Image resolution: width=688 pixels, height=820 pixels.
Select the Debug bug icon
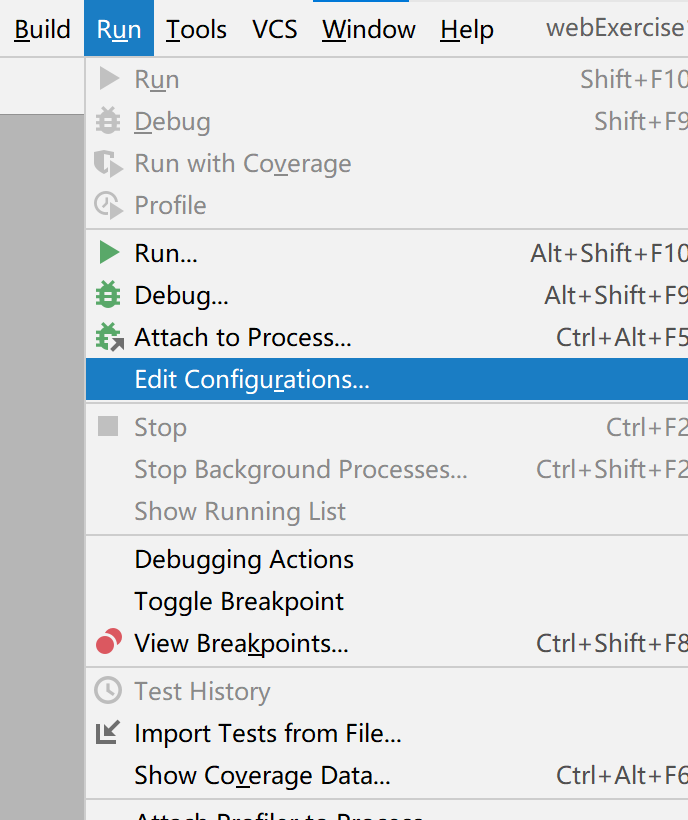pyautogui.click(x=109, y=295)
